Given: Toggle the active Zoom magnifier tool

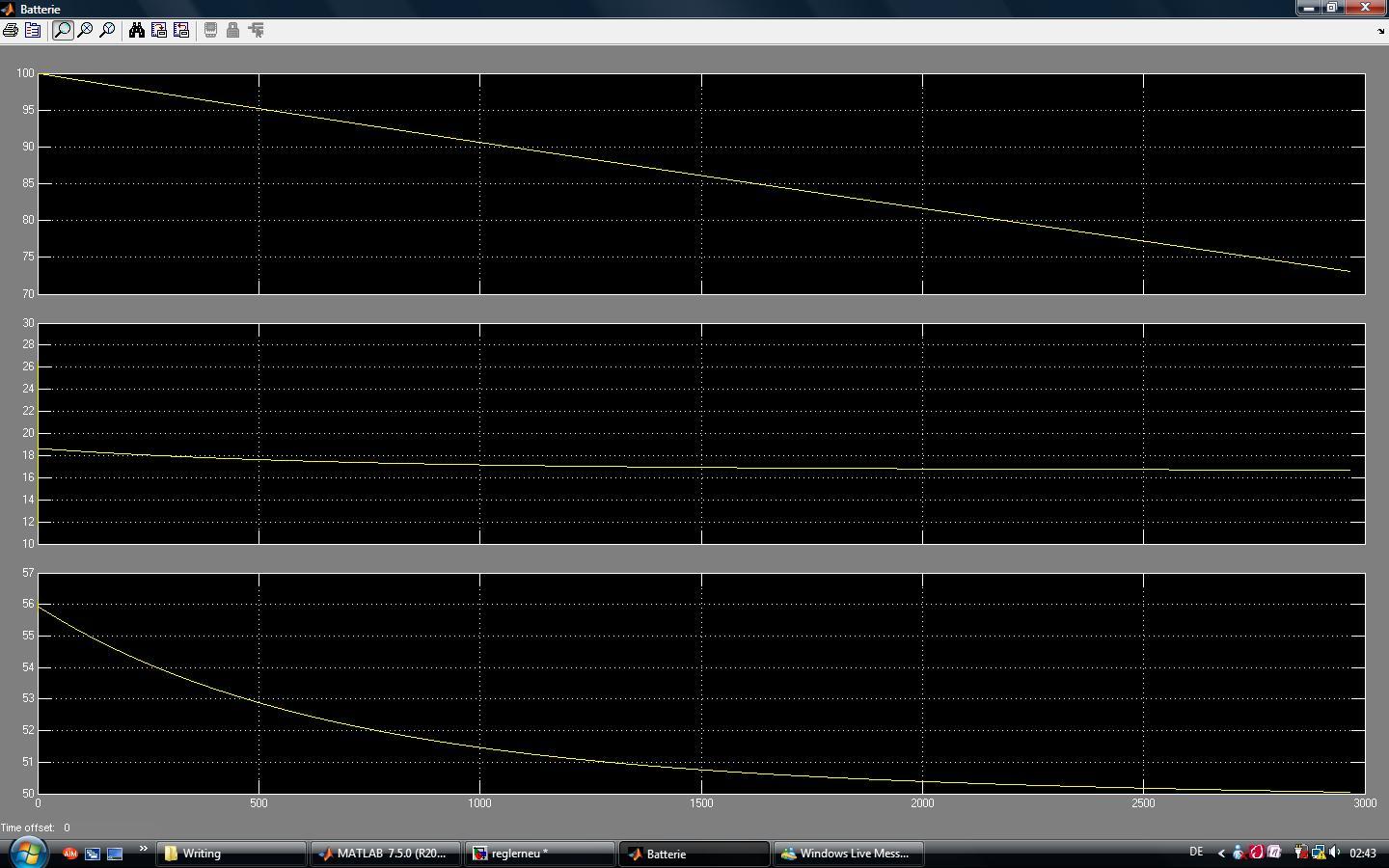Looking at the screenshot, I should pos(63,31).
